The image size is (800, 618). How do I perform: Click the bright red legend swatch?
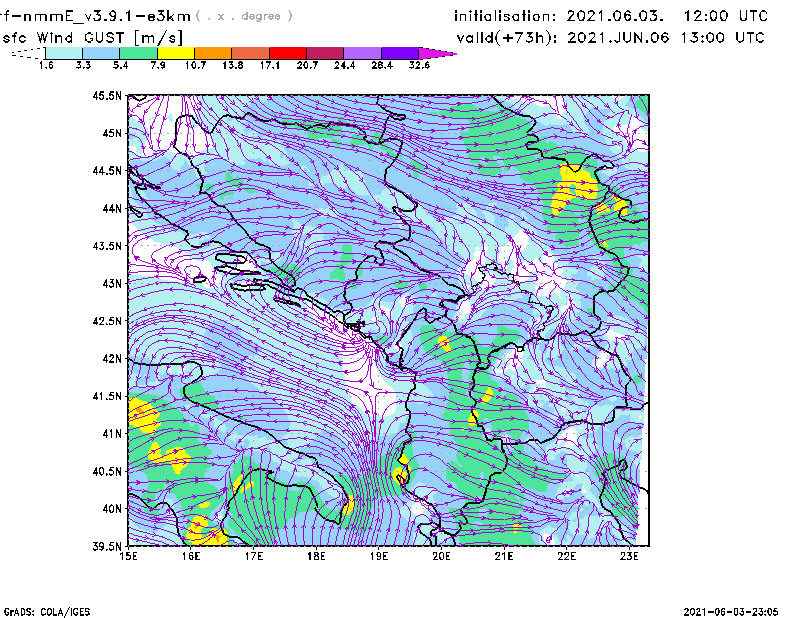point(288,53)
